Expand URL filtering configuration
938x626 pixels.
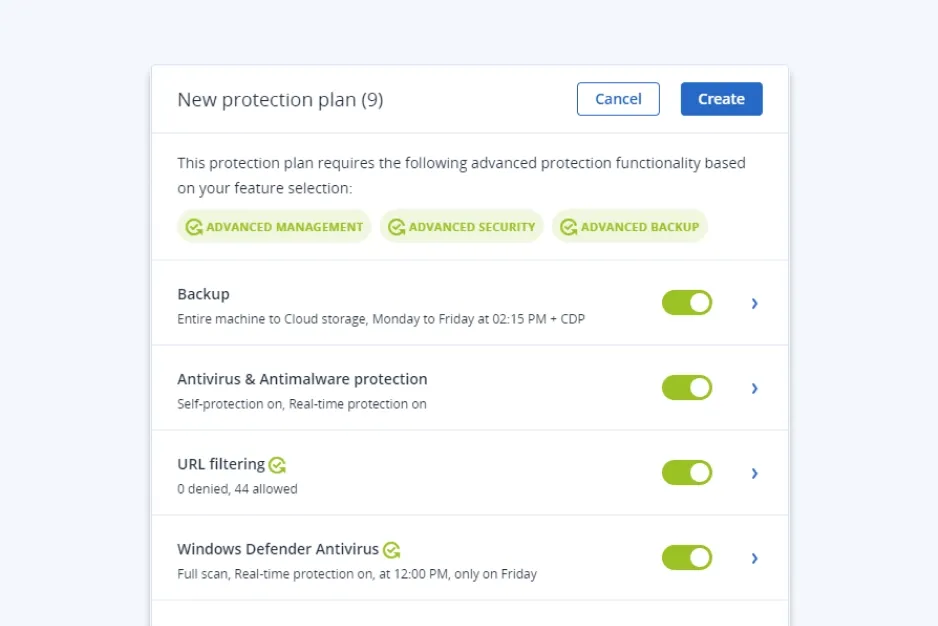(755, 473)
